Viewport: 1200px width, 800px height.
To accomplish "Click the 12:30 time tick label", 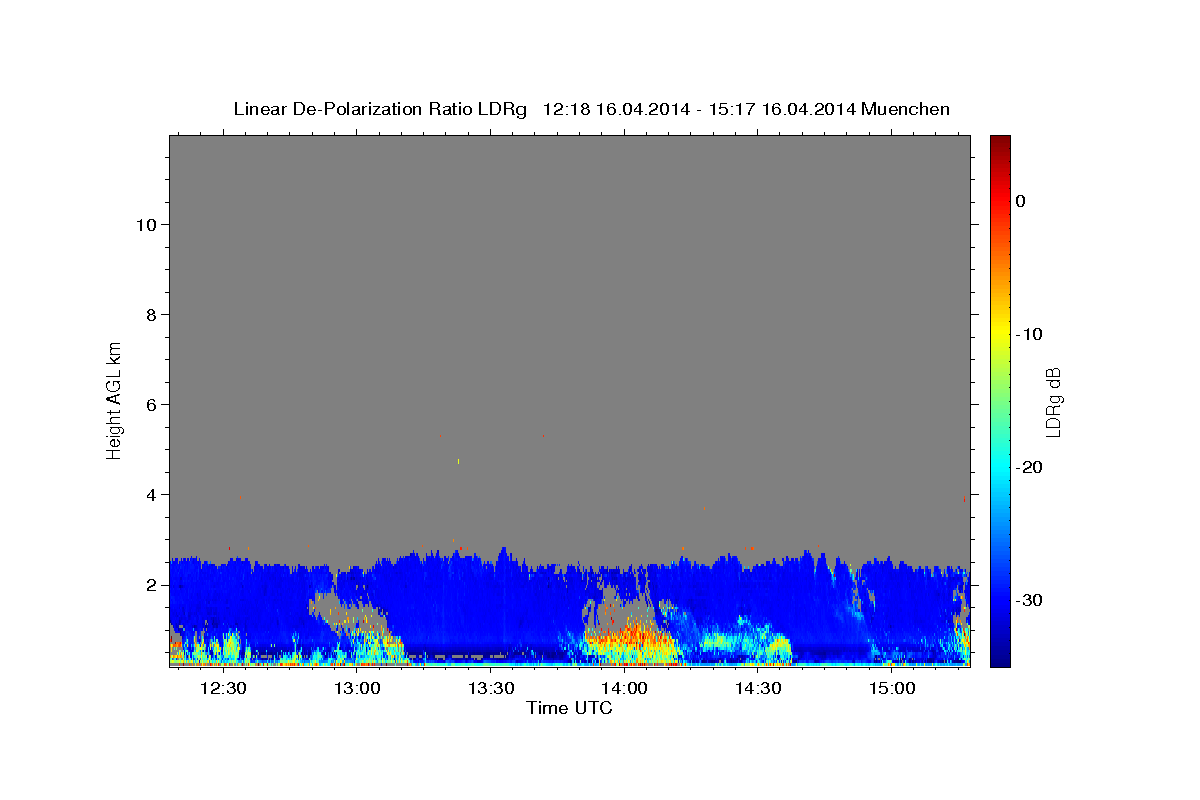I will coord(223,688).
